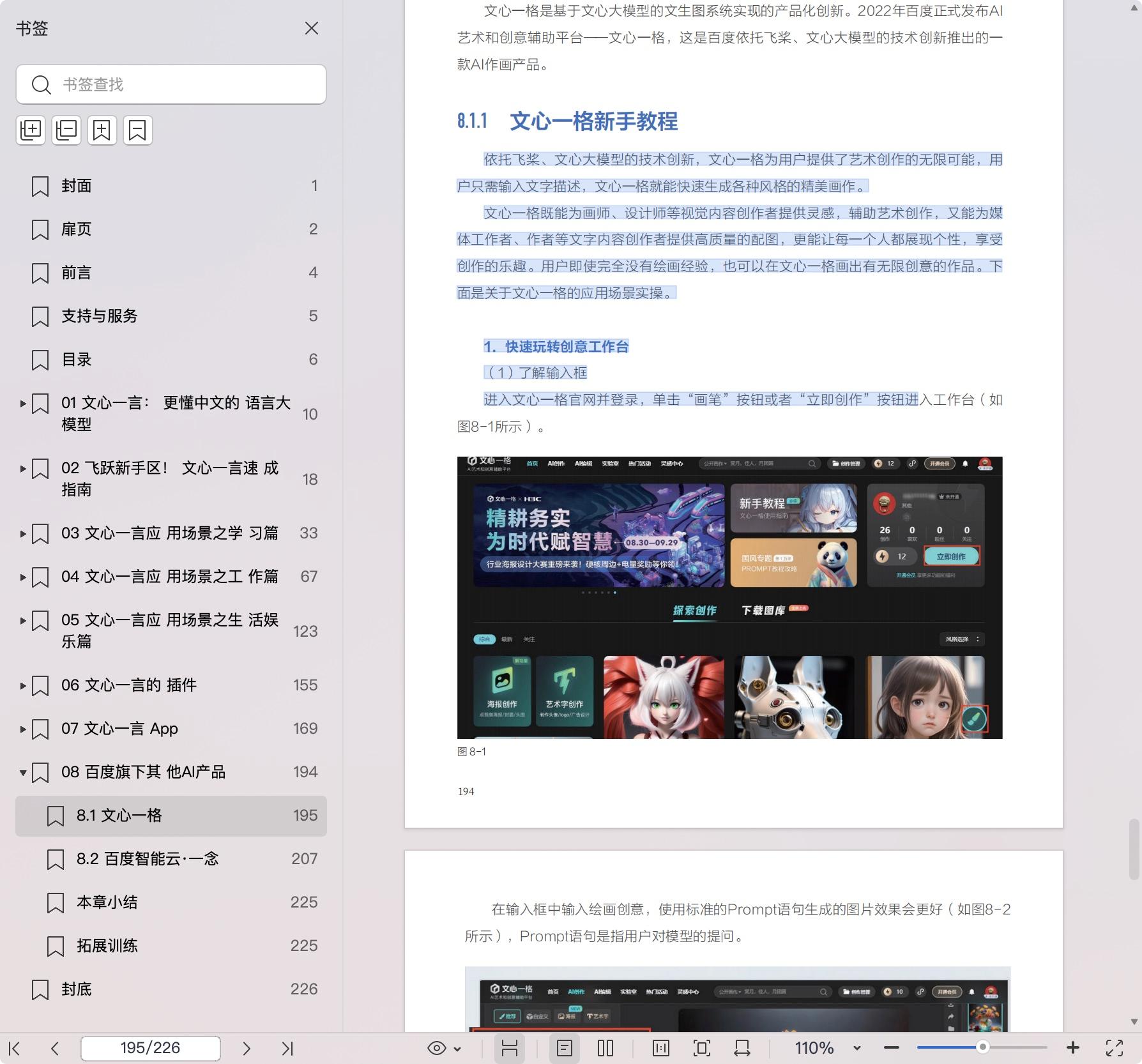The image size is (1142, 1064).
Task: Click caption text 图 8-1
Action: click(x=471, y=752)
